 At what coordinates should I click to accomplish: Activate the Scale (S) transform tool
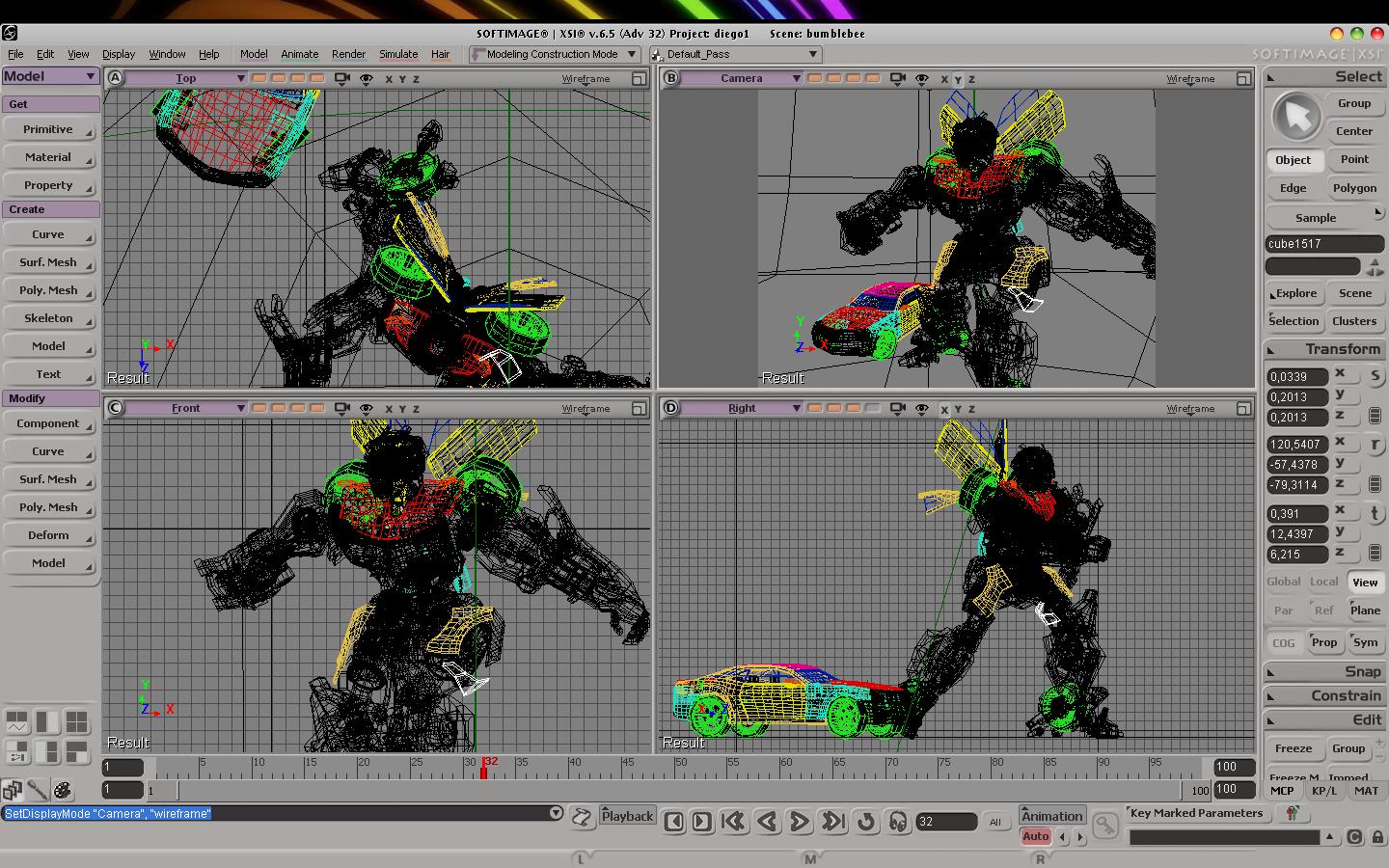coord(1375,375)
